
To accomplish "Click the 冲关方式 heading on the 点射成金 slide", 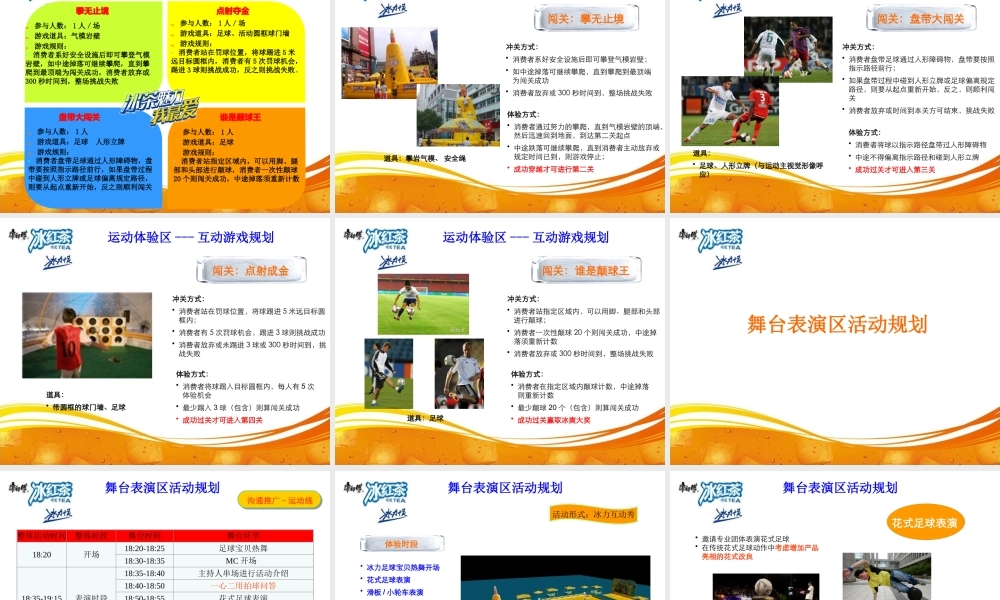I will click(x=188, y=298).
